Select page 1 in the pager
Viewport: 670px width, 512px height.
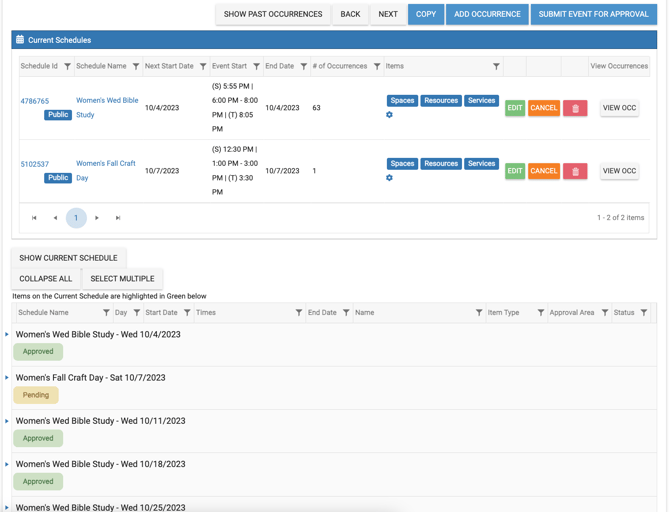76,218
